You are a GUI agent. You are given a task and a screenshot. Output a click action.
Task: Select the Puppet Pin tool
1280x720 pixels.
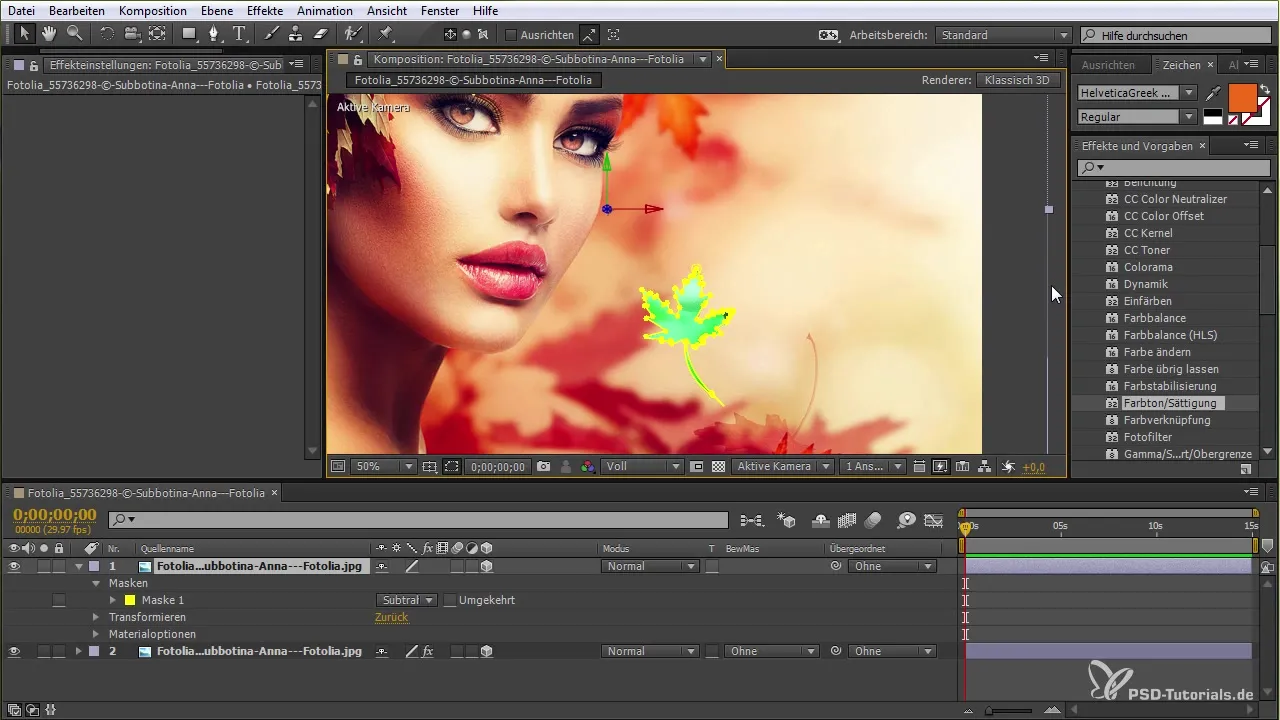click(386, 34)
